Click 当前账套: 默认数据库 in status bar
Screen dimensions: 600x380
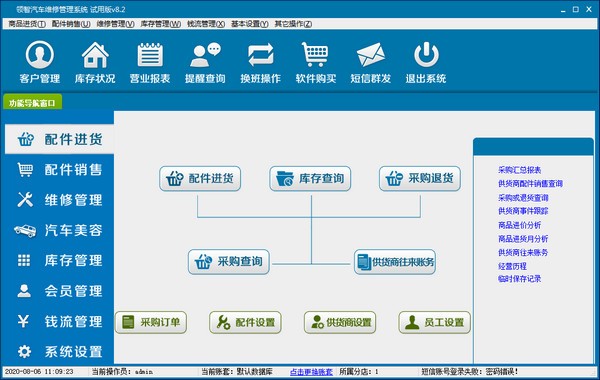(x=237, y=372)
